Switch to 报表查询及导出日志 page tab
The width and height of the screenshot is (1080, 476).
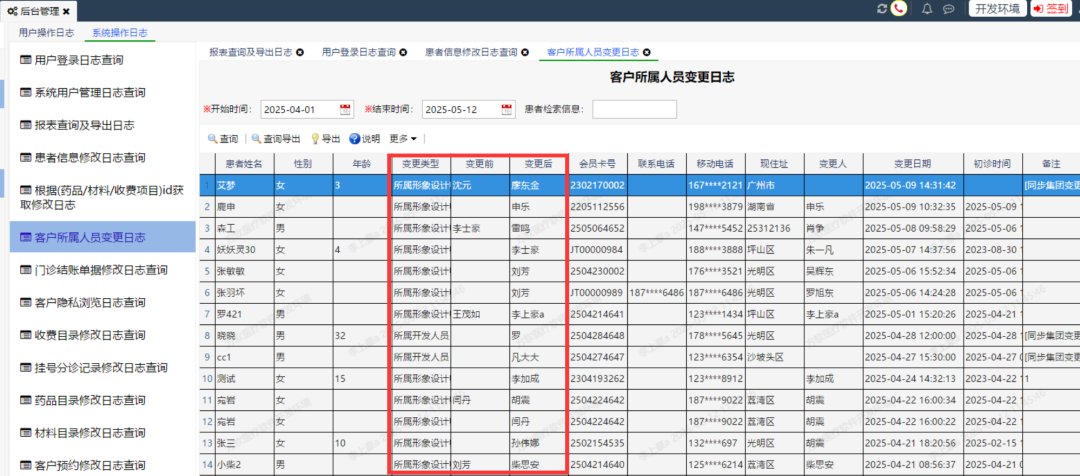tap(251, 52)
